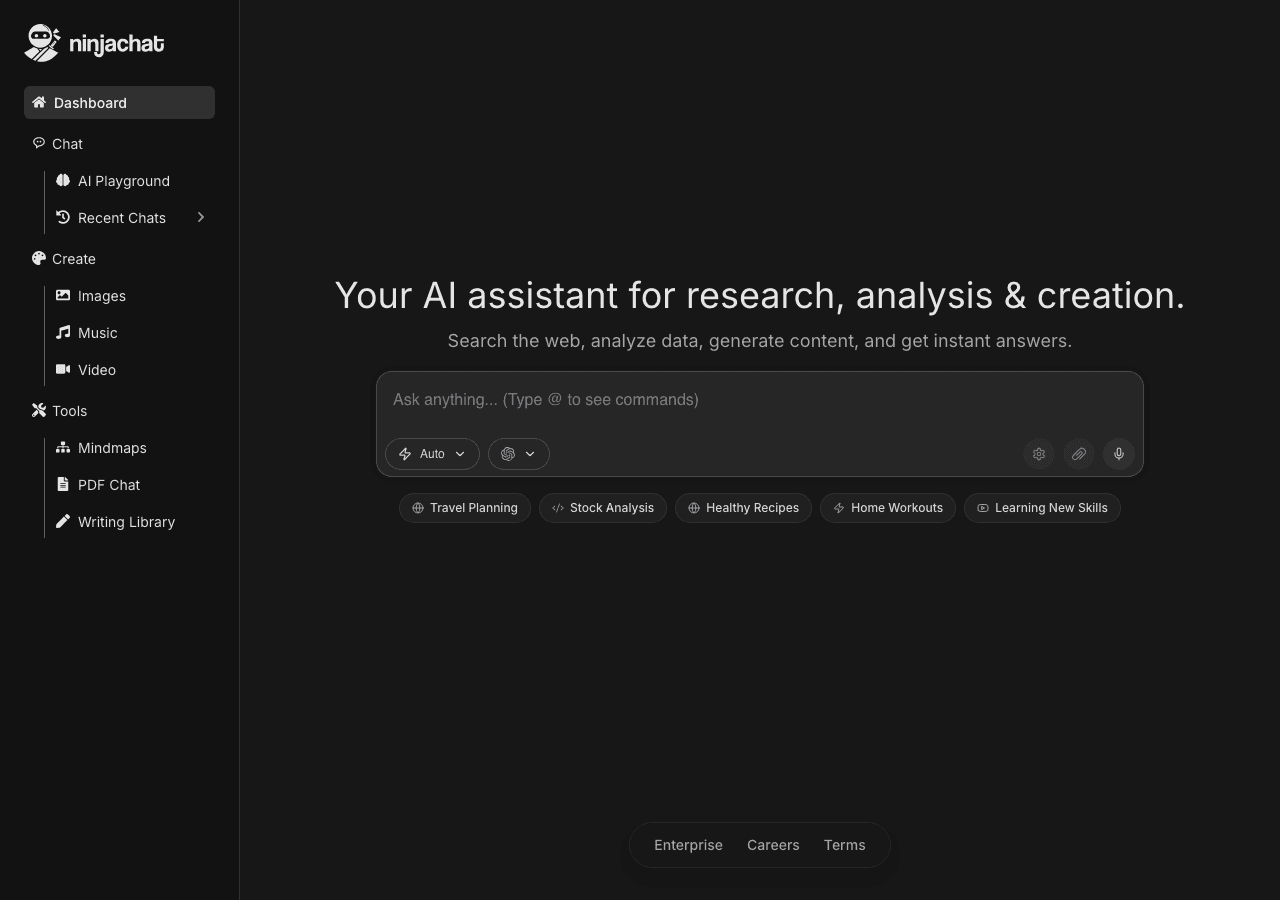Open the Careers link
The image size is (1280, 900).
[x=773, y=845]
